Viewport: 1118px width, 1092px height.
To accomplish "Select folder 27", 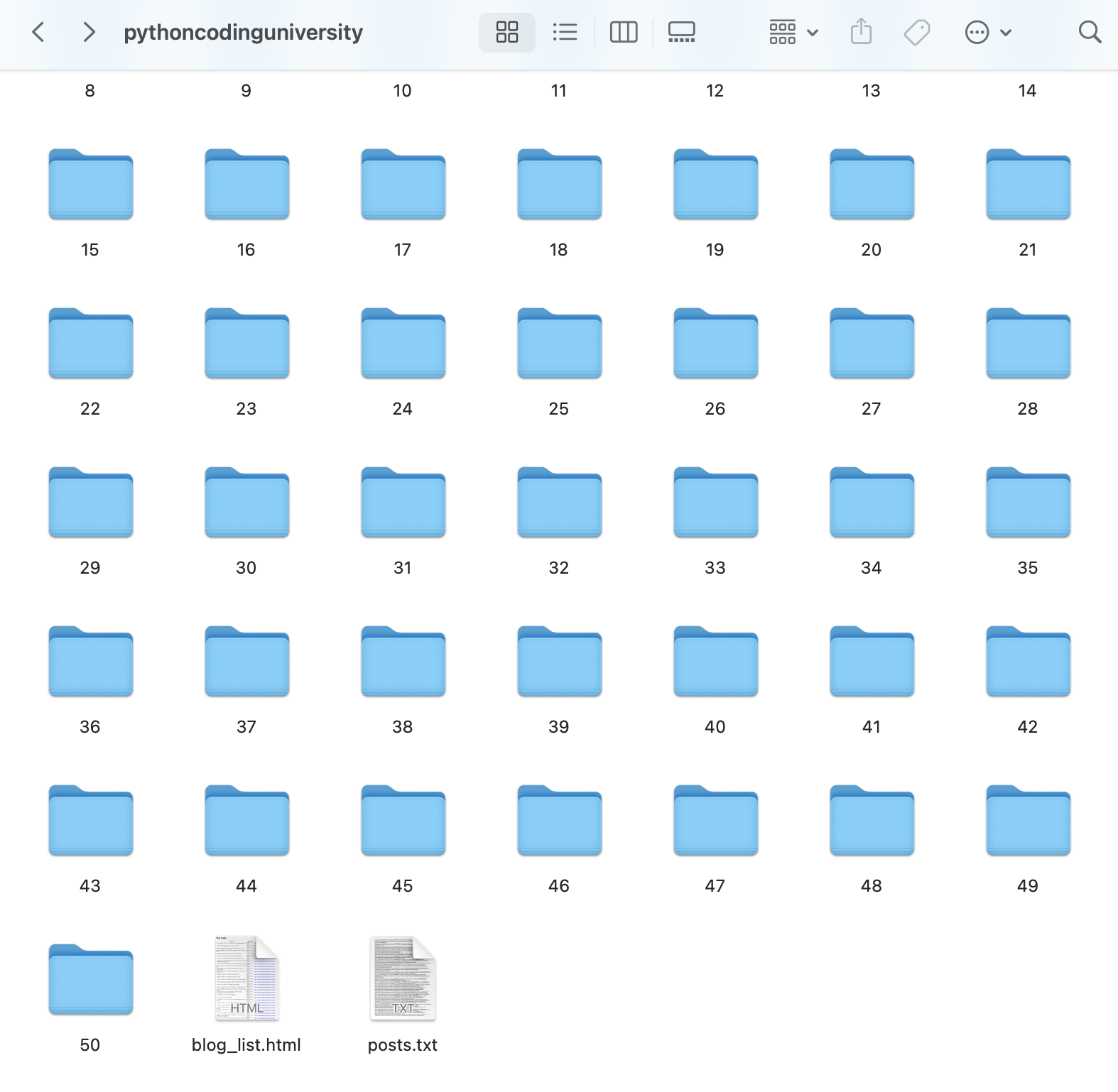I will click(872, 343).
